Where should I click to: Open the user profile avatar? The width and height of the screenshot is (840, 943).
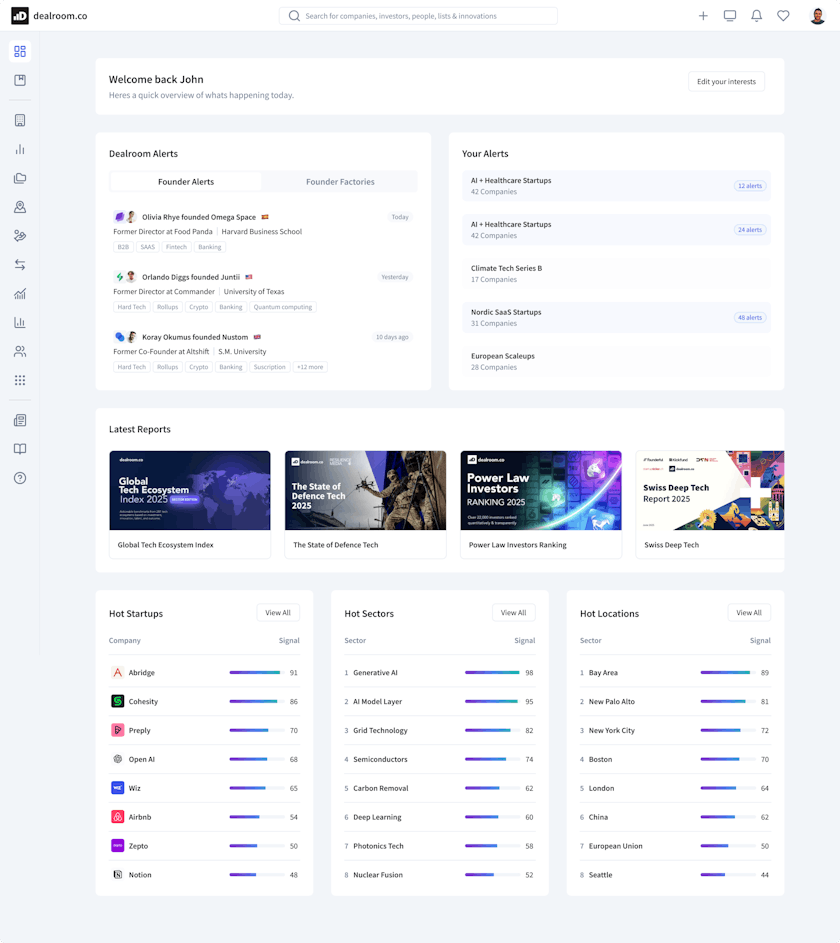(817, 16)
